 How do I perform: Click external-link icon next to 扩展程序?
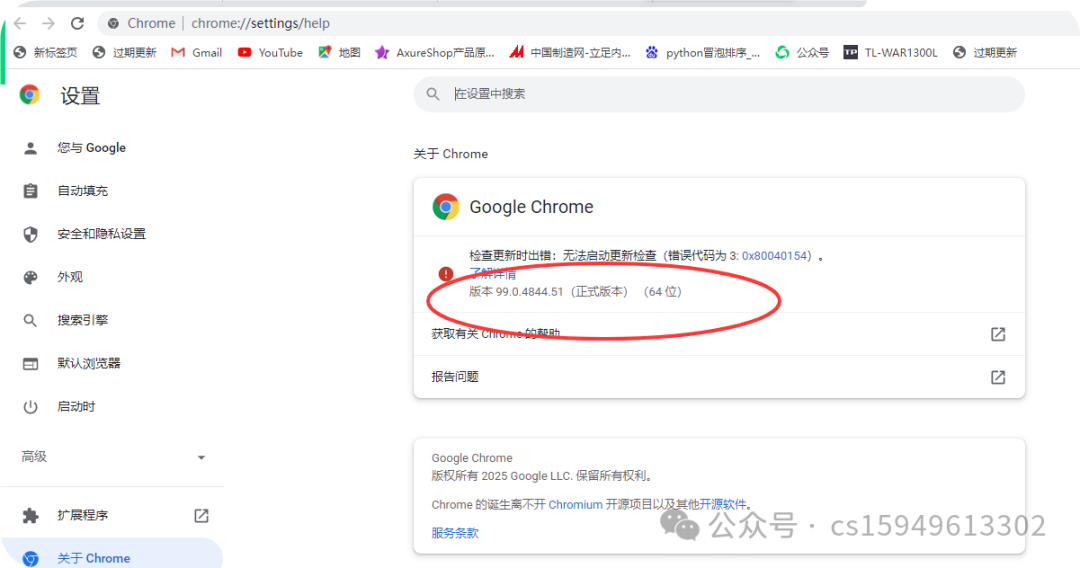(x=201, y=515)
